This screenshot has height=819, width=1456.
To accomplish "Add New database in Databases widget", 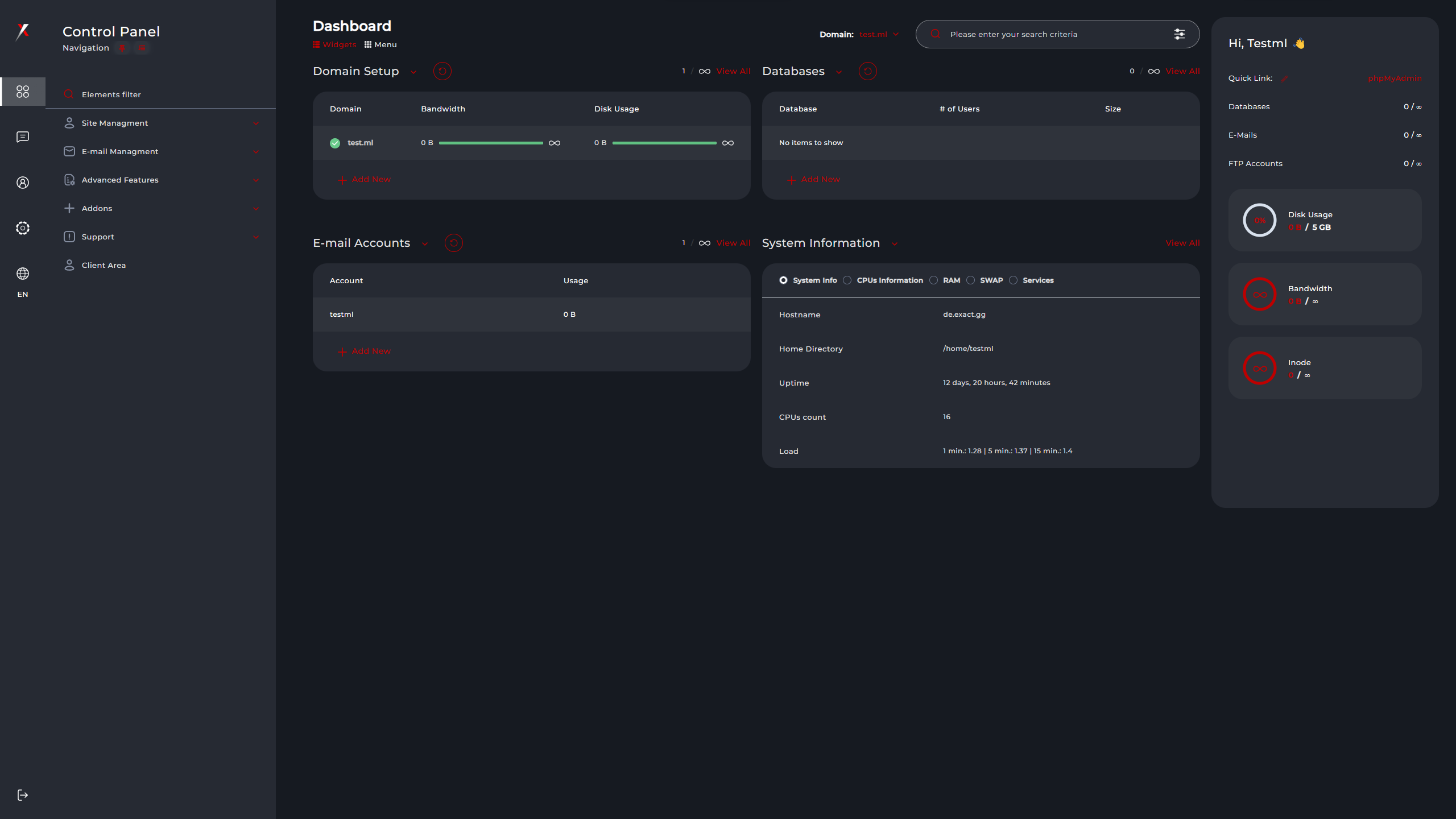I will (813, 180).
